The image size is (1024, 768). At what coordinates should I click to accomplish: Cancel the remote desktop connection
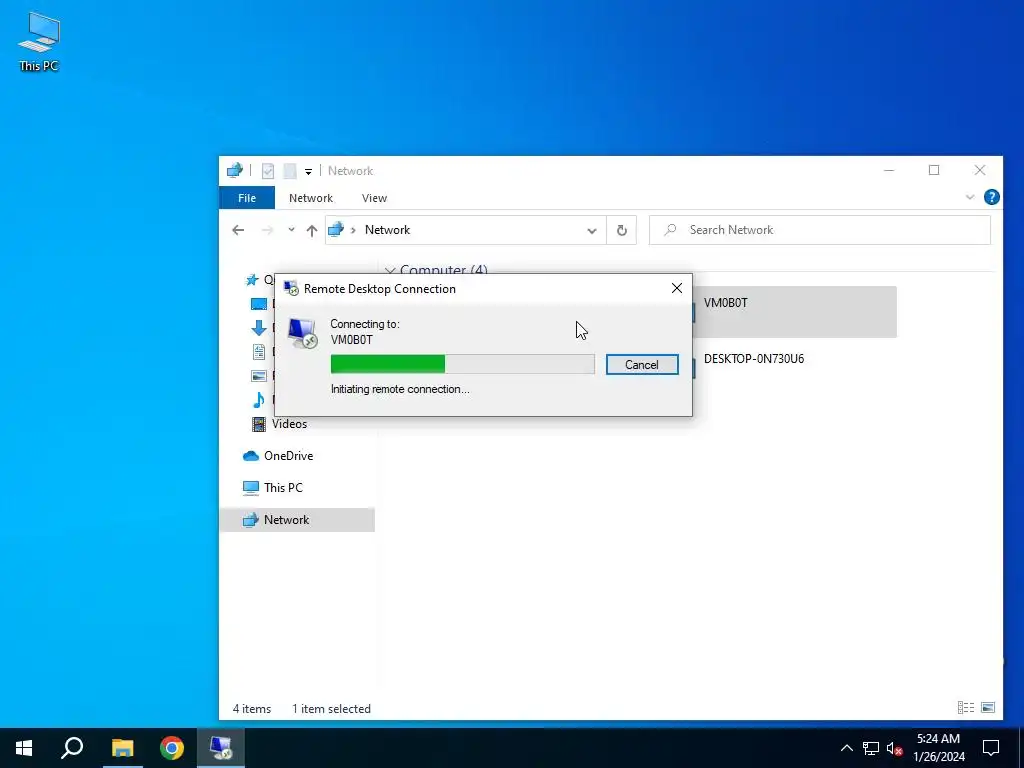[642, 364]
